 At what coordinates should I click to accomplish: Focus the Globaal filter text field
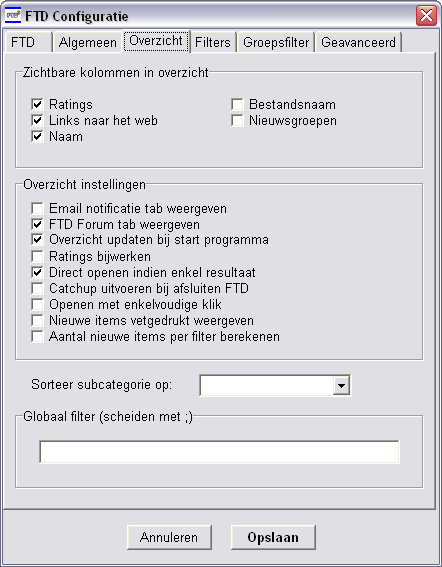coord(219,452)
